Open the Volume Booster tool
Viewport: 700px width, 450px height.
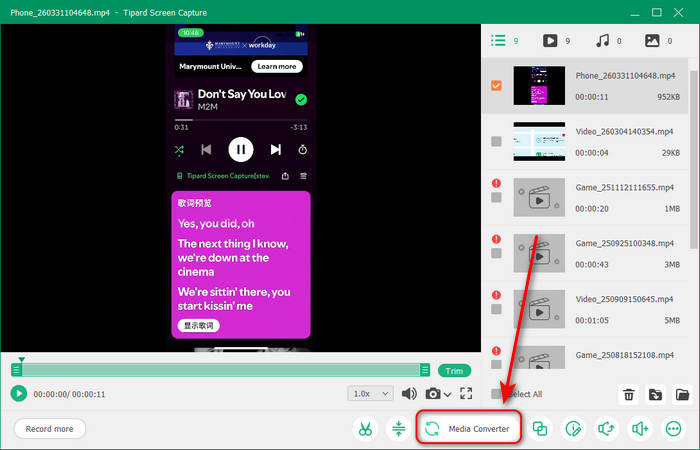coord(640,429)
